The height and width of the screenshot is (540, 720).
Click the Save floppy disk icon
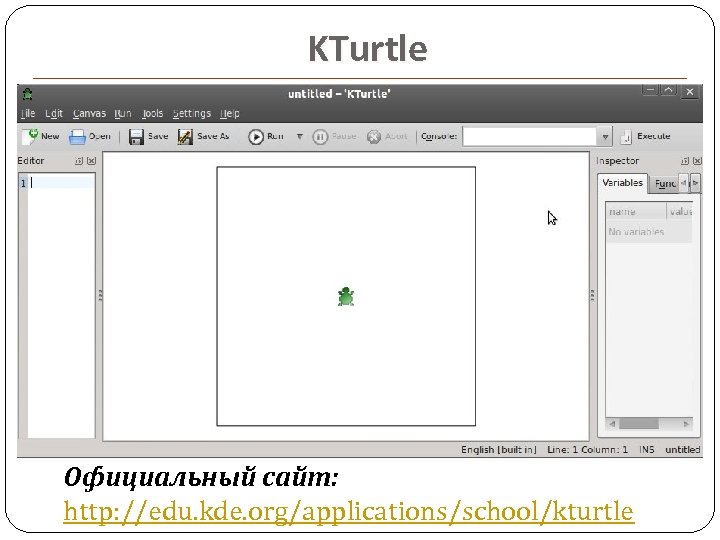136,137
